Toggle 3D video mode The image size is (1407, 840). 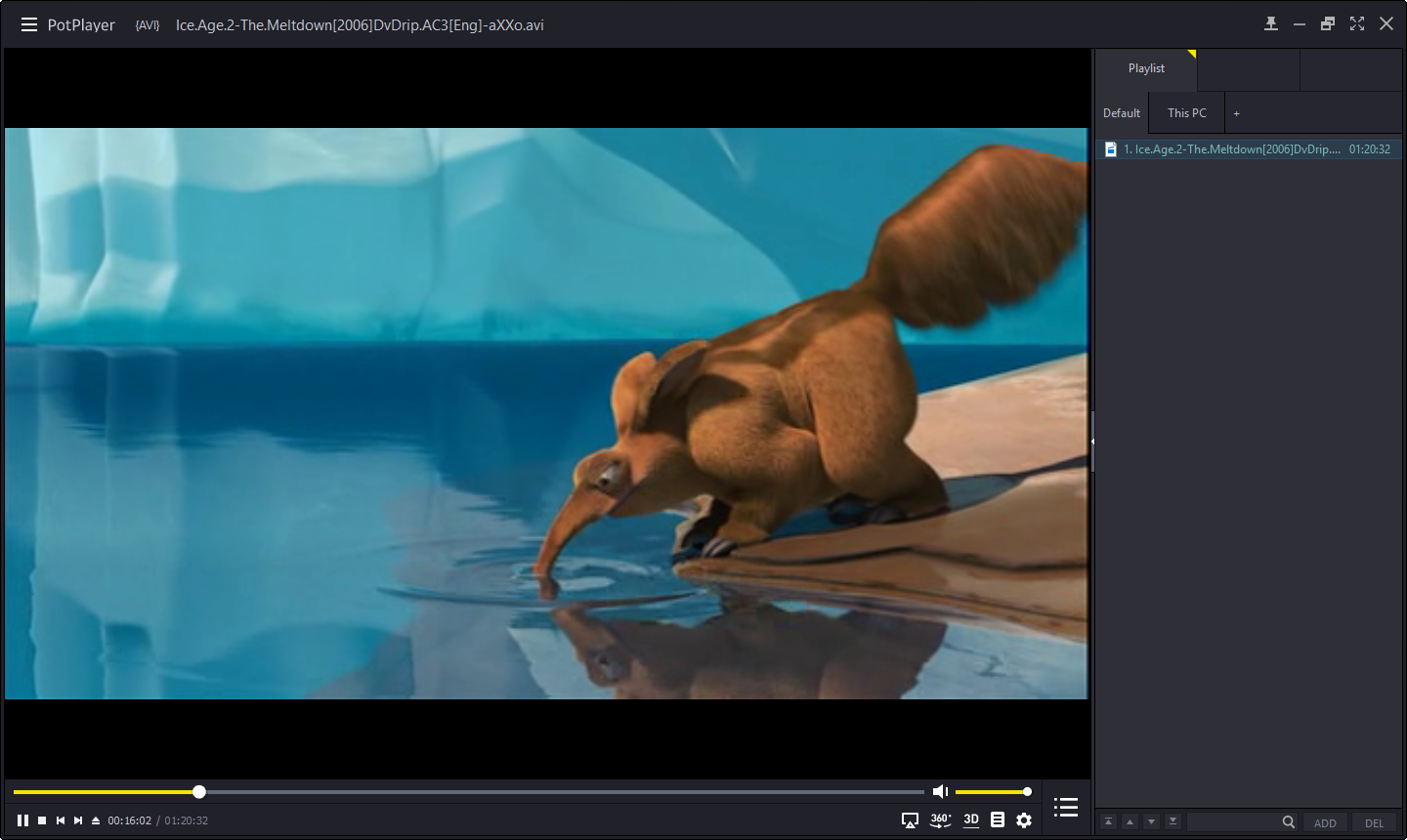point(970,820)
